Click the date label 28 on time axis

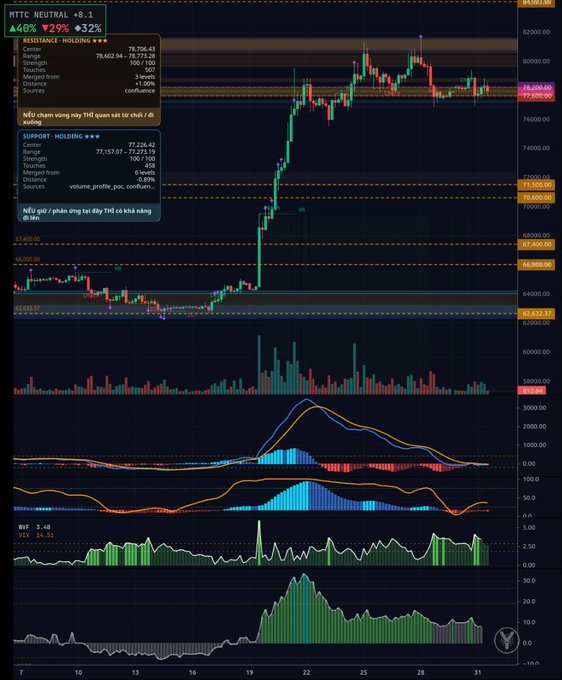tap(420, 673)
